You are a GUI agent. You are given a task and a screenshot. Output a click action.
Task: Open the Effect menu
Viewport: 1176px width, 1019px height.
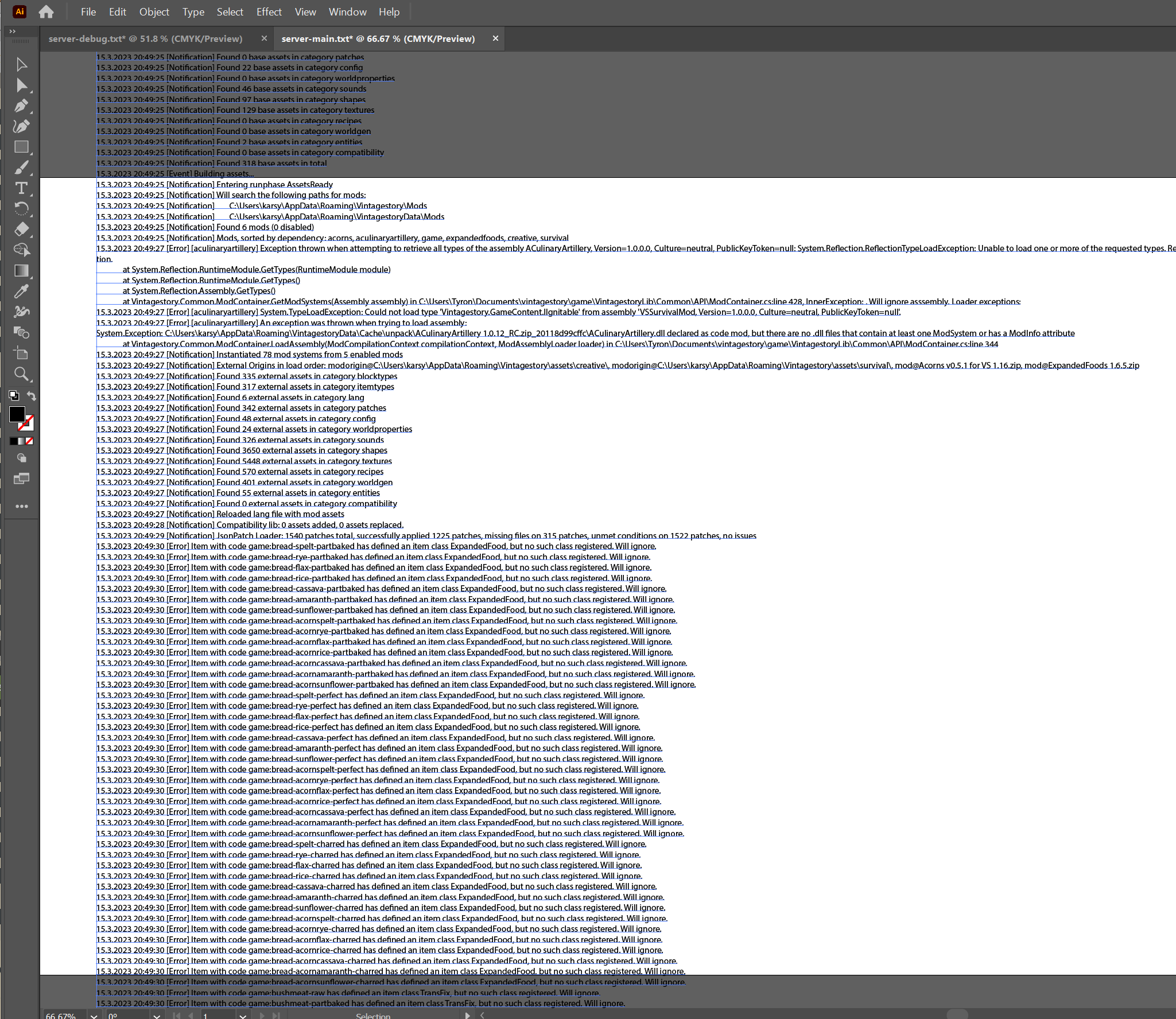(x=269, y=12)
